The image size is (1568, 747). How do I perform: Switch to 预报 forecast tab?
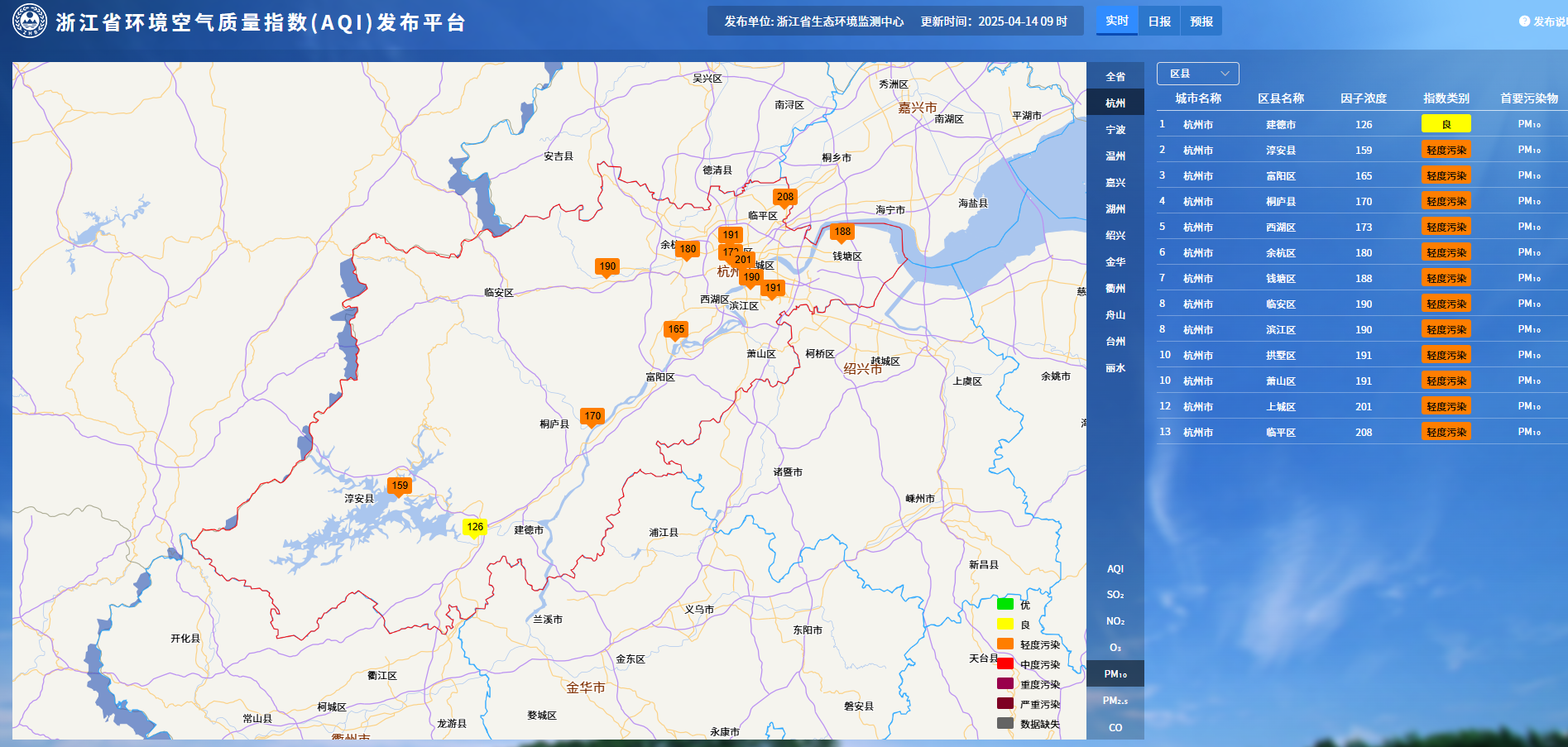click(x=1201, y=22)
